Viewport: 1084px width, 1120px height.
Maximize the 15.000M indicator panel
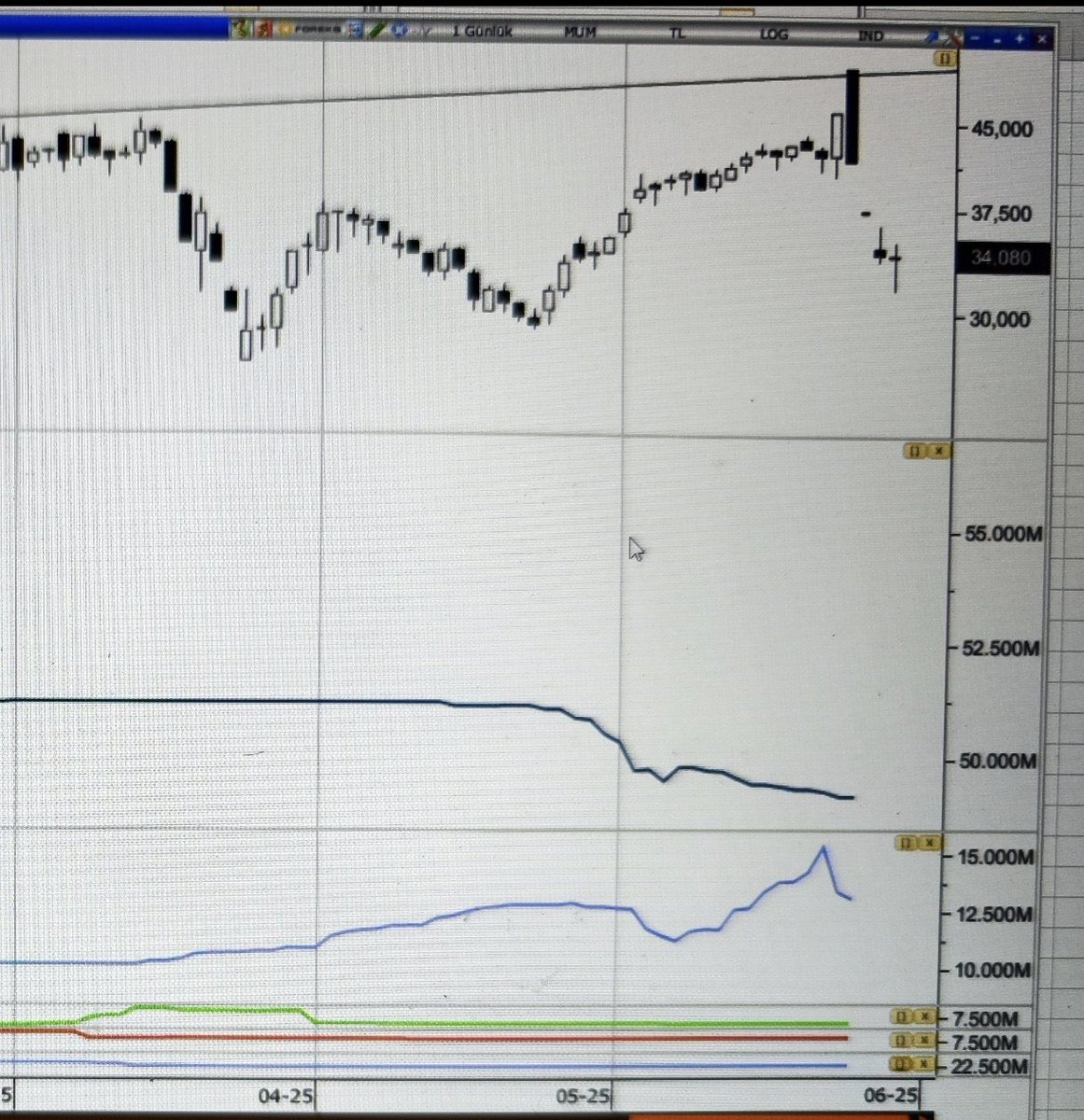[905, 844]
